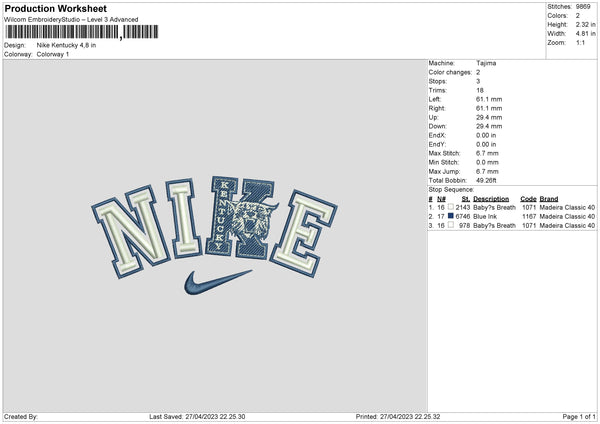
Task: Click the height value 2.32 in
Action: point(585,24)
